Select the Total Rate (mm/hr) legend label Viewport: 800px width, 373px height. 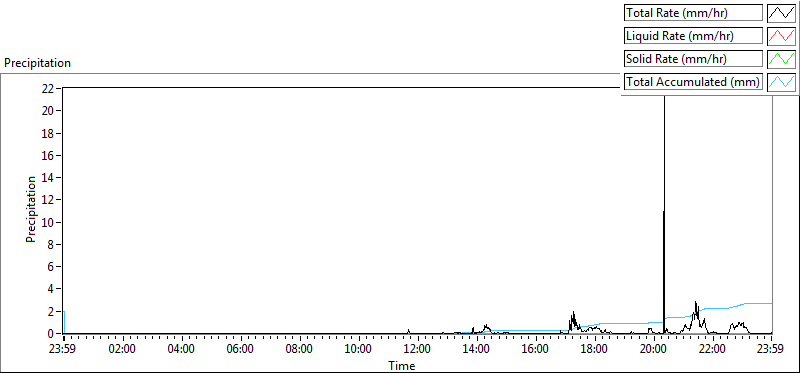tap(693, 13)
